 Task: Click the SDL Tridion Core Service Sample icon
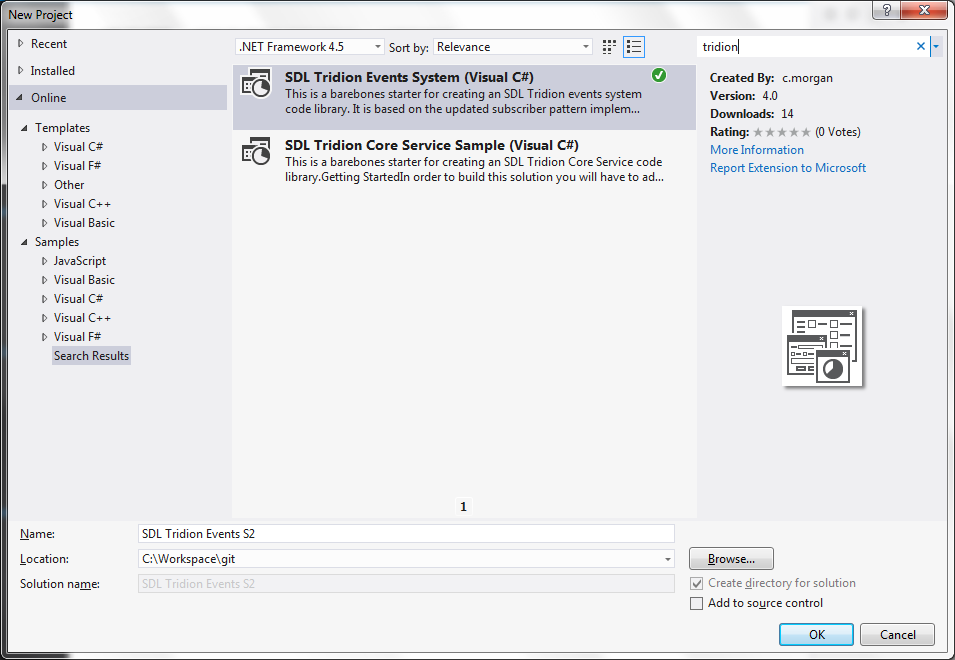click(x=256, y=152)
